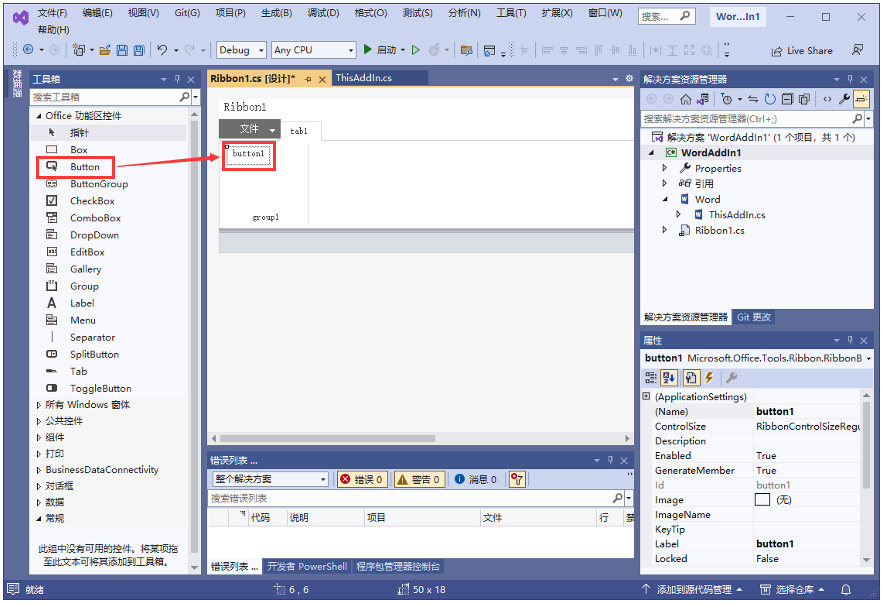Toggle auto-hide pin of Properties panel
This screenshot has height=605, width=883.
[850, 340]
